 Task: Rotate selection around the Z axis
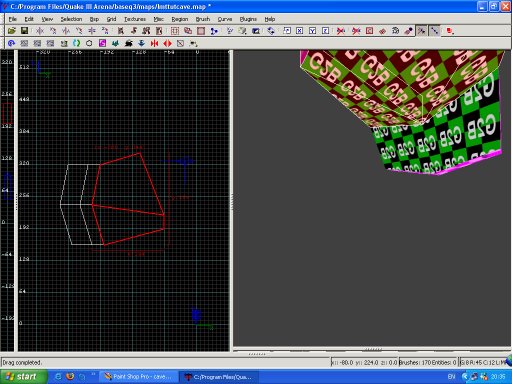coord(105,31)
